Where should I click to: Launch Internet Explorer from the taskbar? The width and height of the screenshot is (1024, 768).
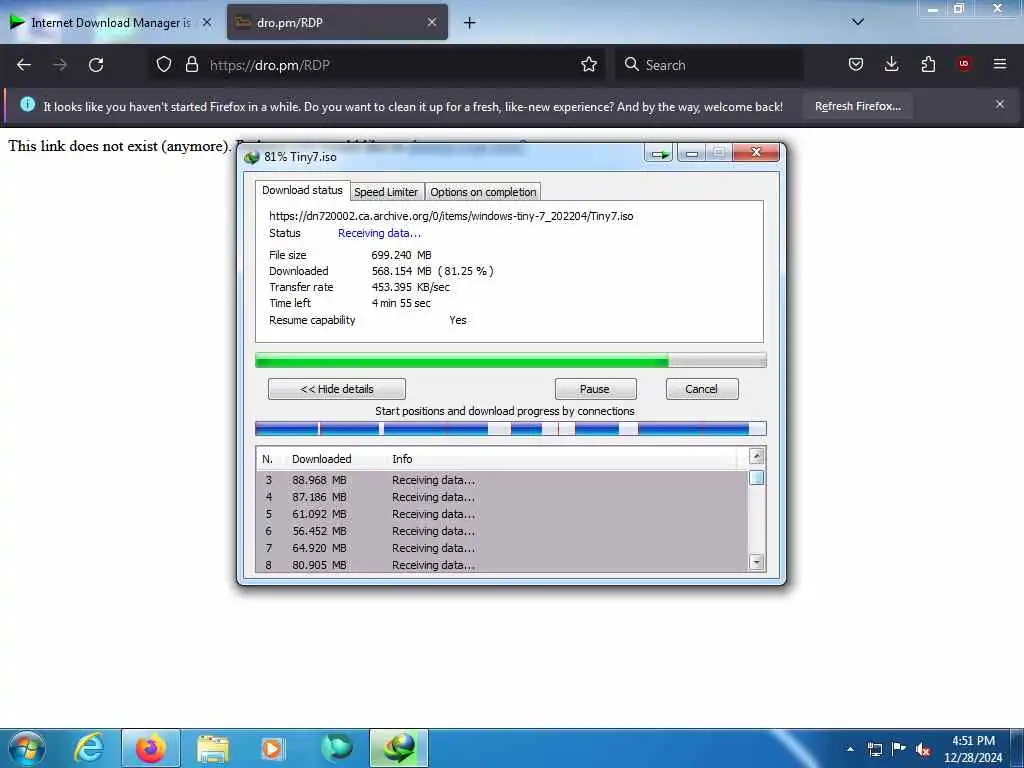click(89, 748)
